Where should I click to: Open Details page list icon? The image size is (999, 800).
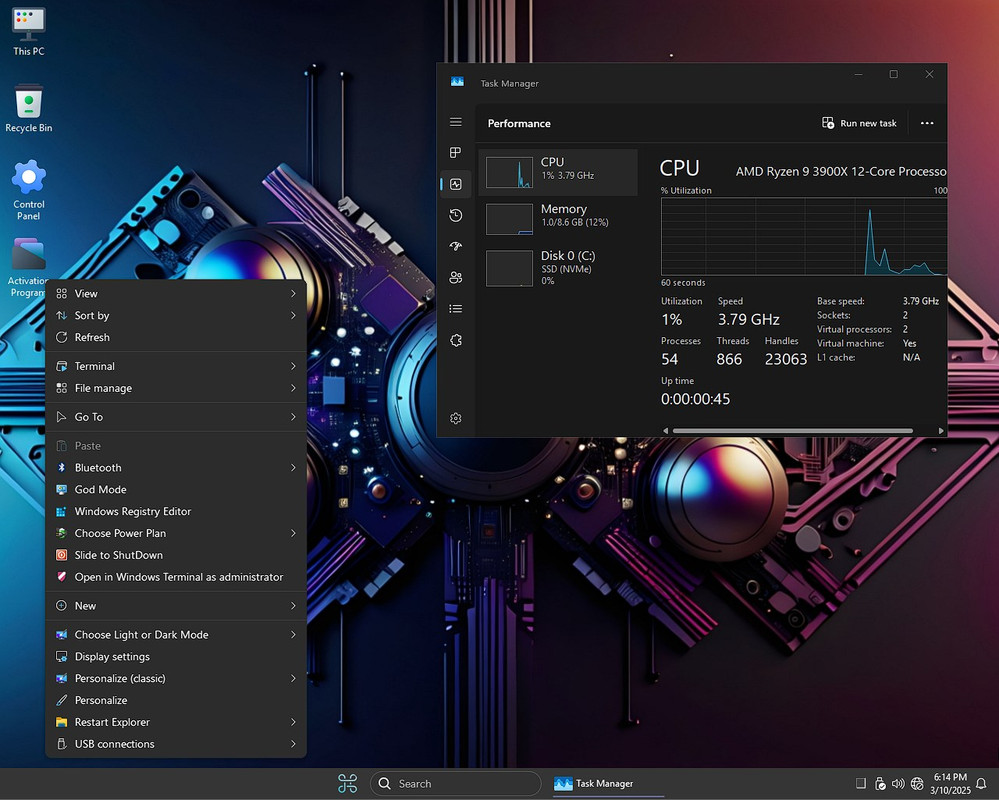(x=456, y=309)
